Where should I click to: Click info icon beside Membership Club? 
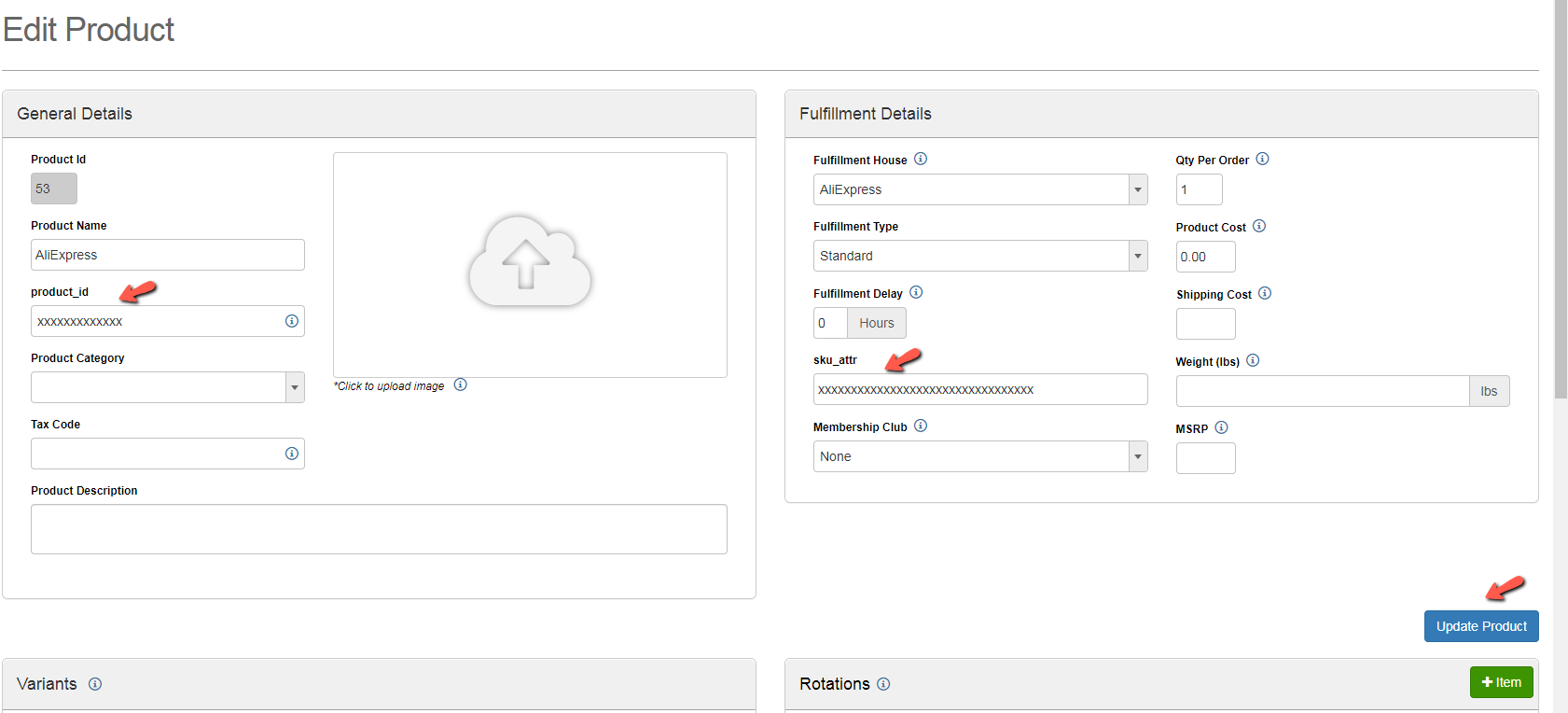[x=921, y=426]
